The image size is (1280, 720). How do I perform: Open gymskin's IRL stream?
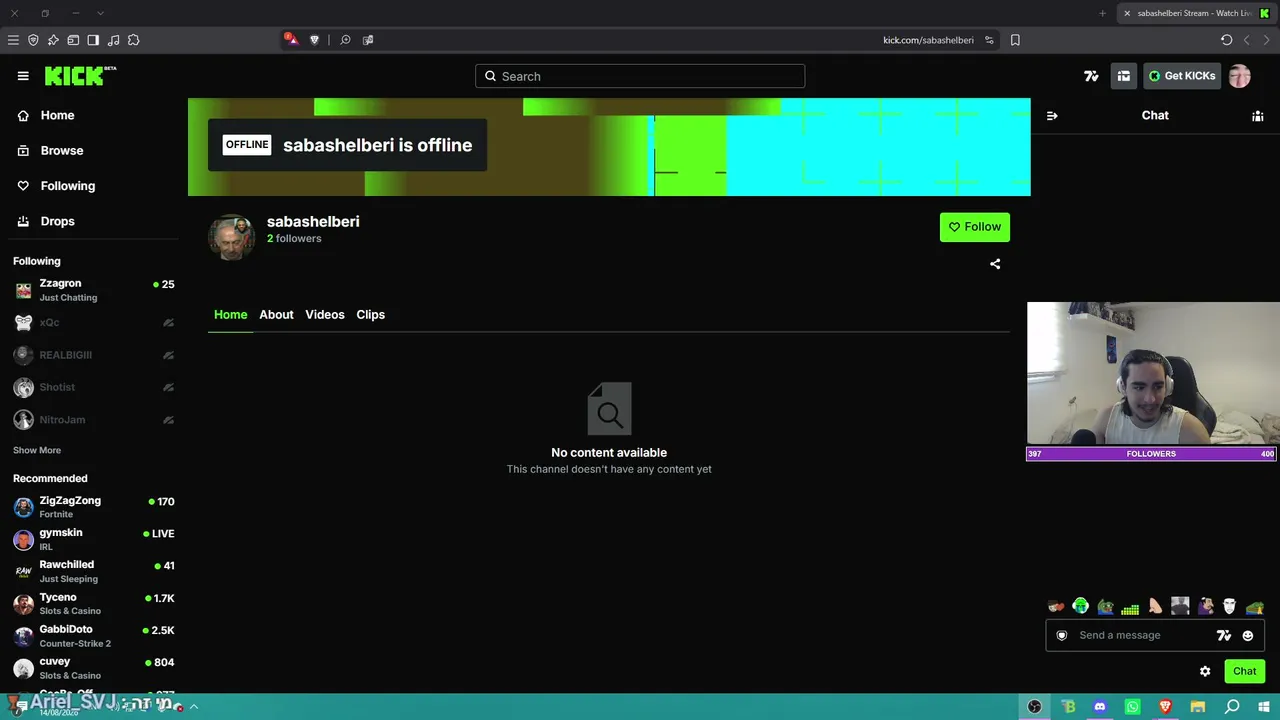[x=94, y=539]
